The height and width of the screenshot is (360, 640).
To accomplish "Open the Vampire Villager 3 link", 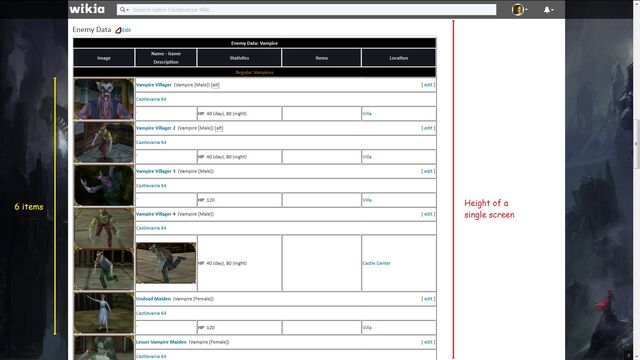I will 156,171.
